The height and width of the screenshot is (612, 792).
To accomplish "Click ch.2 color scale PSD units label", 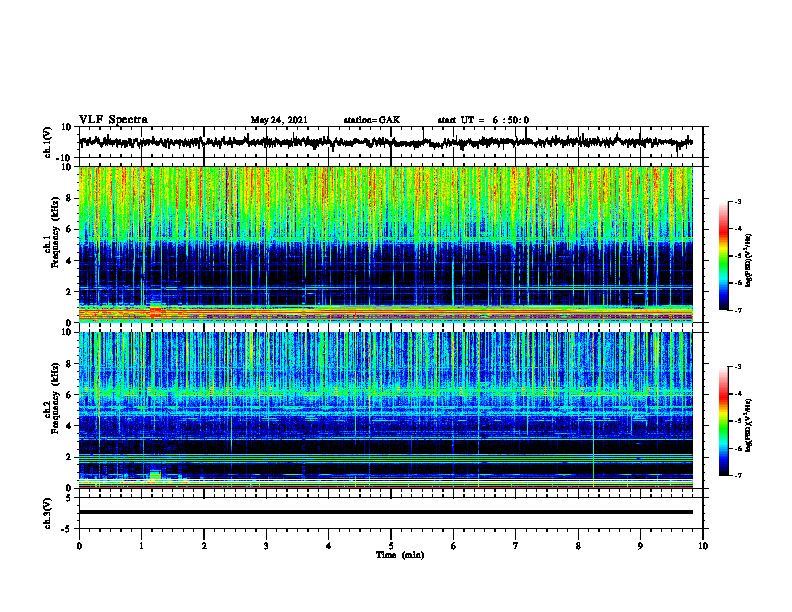I will click(x=749, y=425).
